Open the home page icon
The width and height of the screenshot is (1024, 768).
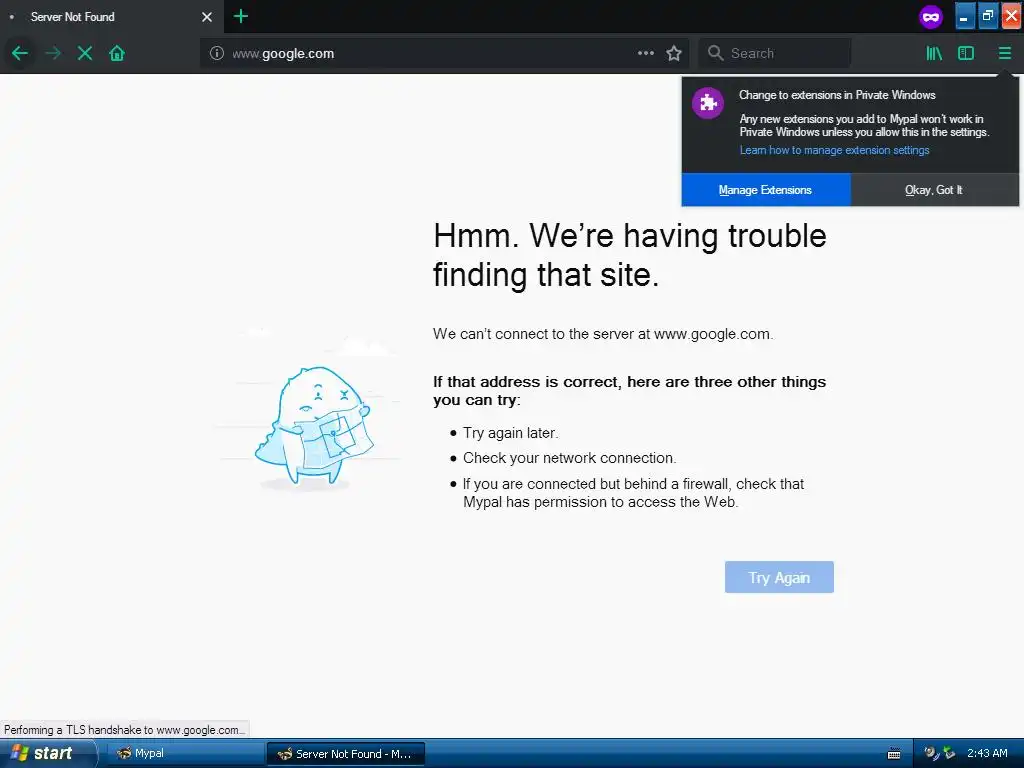117,53
